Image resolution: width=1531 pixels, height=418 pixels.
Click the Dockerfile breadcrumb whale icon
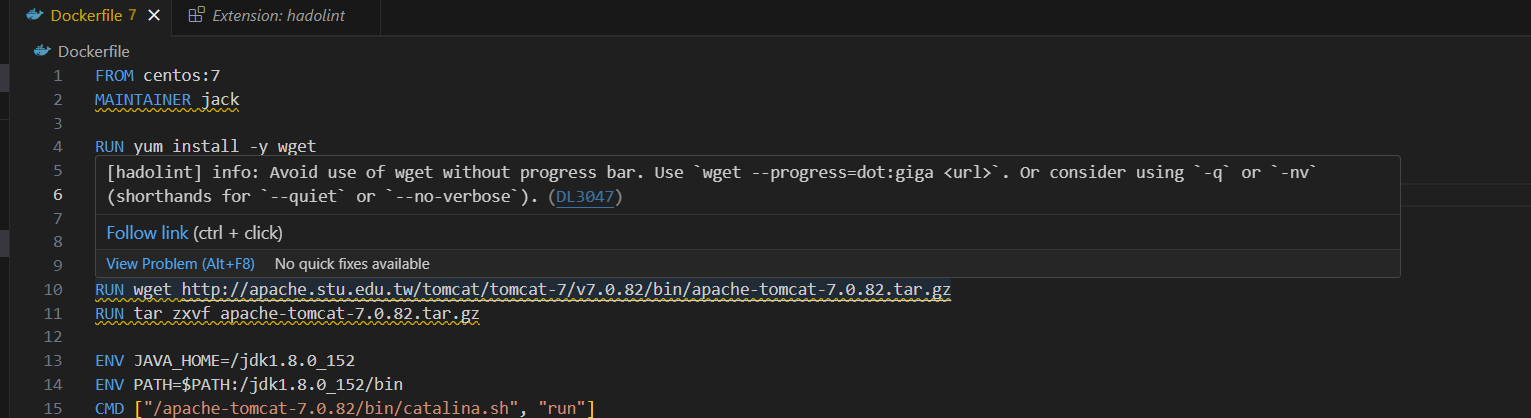[x=42, y=51]
